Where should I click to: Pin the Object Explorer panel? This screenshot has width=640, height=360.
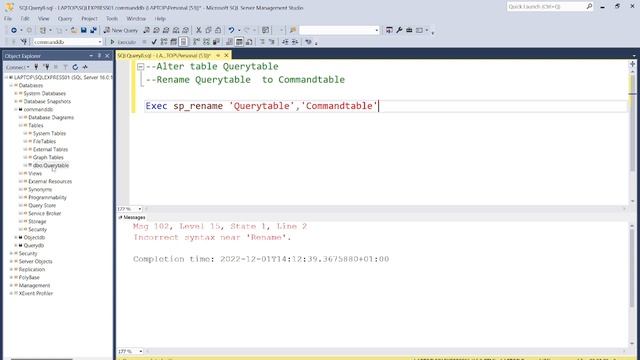(99, 56)
